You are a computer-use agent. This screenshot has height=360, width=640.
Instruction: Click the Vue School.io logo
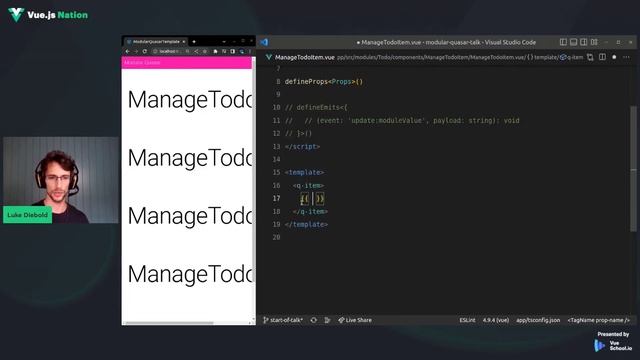point(613,346)
